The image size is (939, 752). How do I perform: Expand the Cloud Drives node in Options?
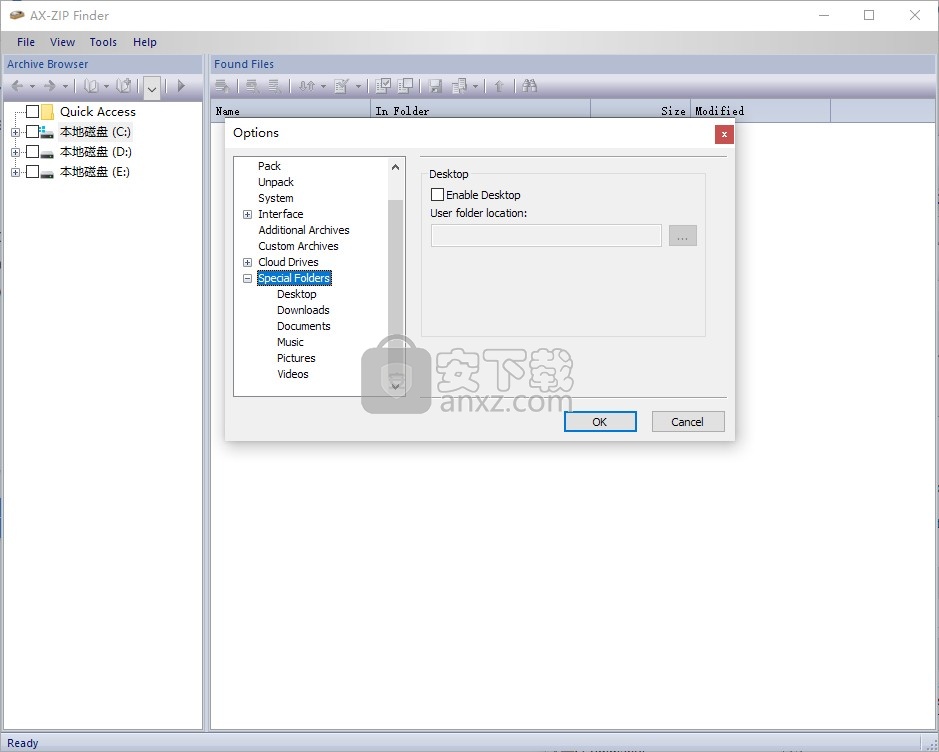click(247, 262)
